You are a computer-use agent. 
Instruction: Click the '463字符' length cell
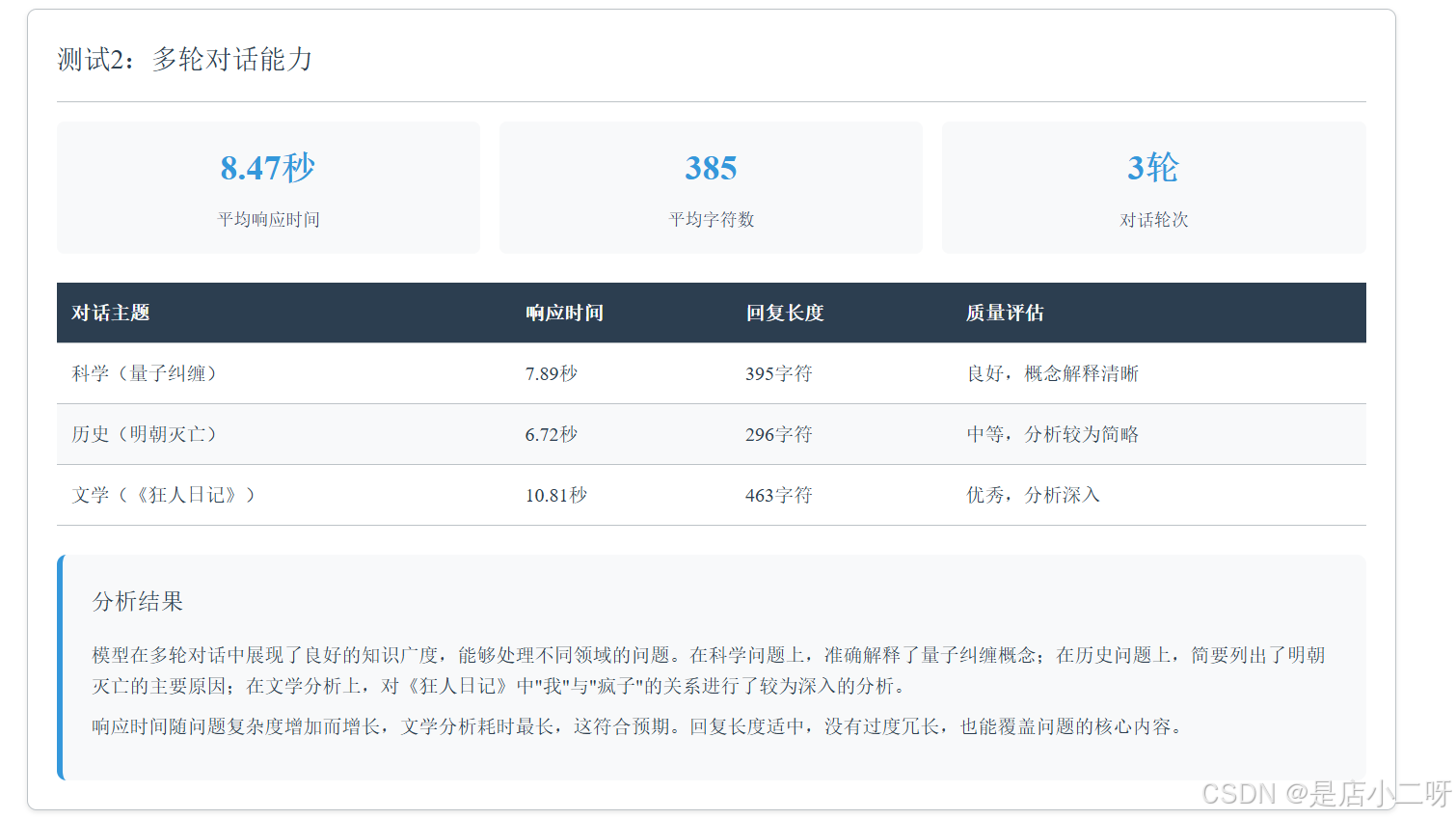779,495
